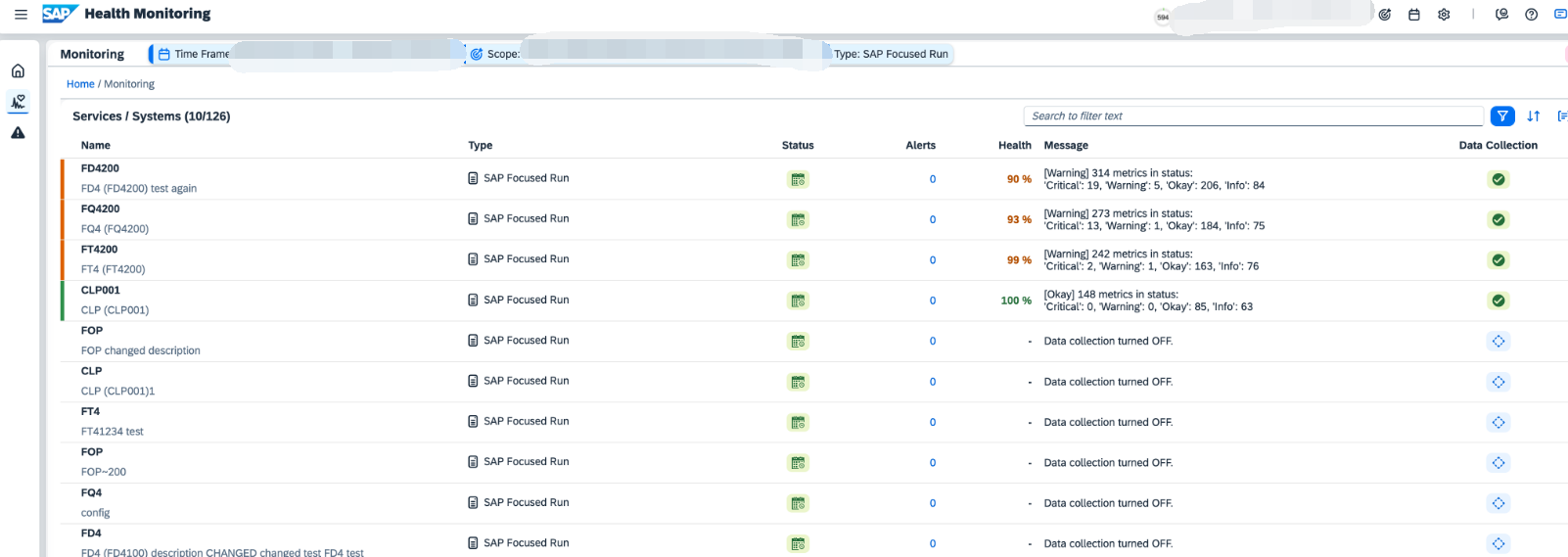Click data collection off icon for FT41234 test
The width and height of the screenshot is (1568, 557).
pyautogui.click(x=1499, y=422)
